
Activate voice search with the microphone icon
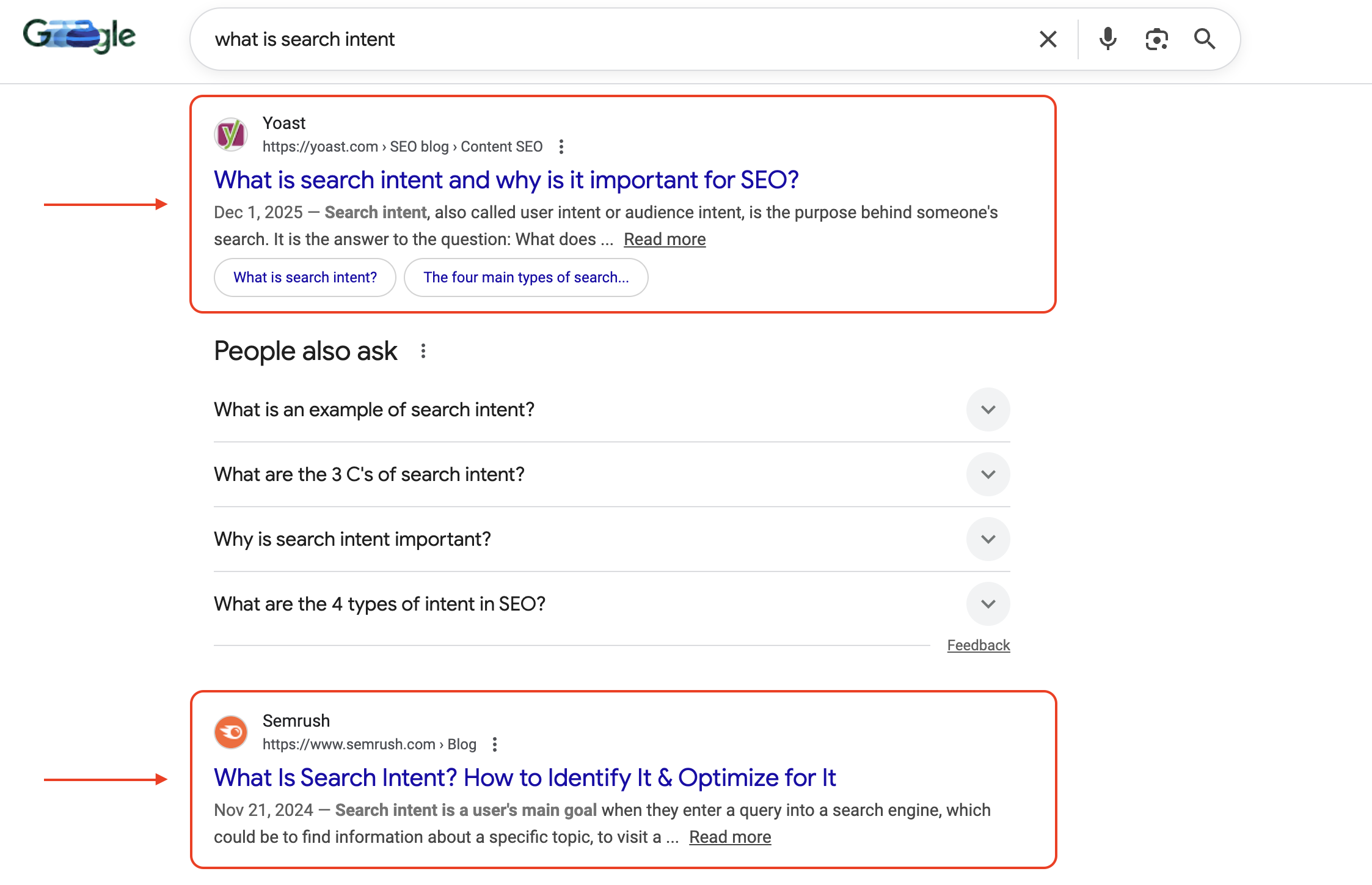(x=1107, y=39)
